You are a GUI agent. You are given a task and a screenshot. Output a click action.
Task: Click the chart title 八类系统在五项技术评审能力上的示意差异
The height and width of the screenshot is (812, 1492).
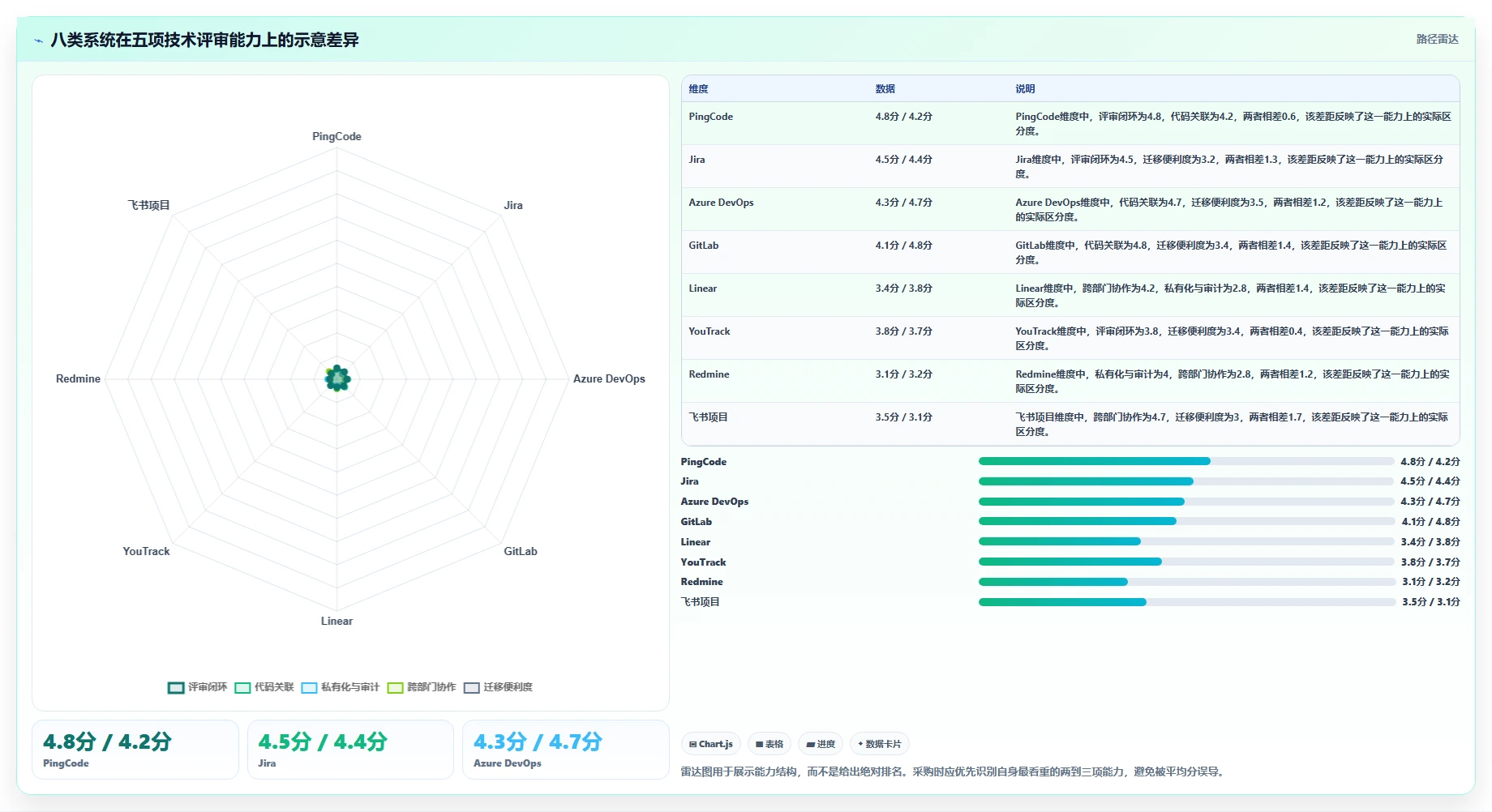[x=204, y=40]
